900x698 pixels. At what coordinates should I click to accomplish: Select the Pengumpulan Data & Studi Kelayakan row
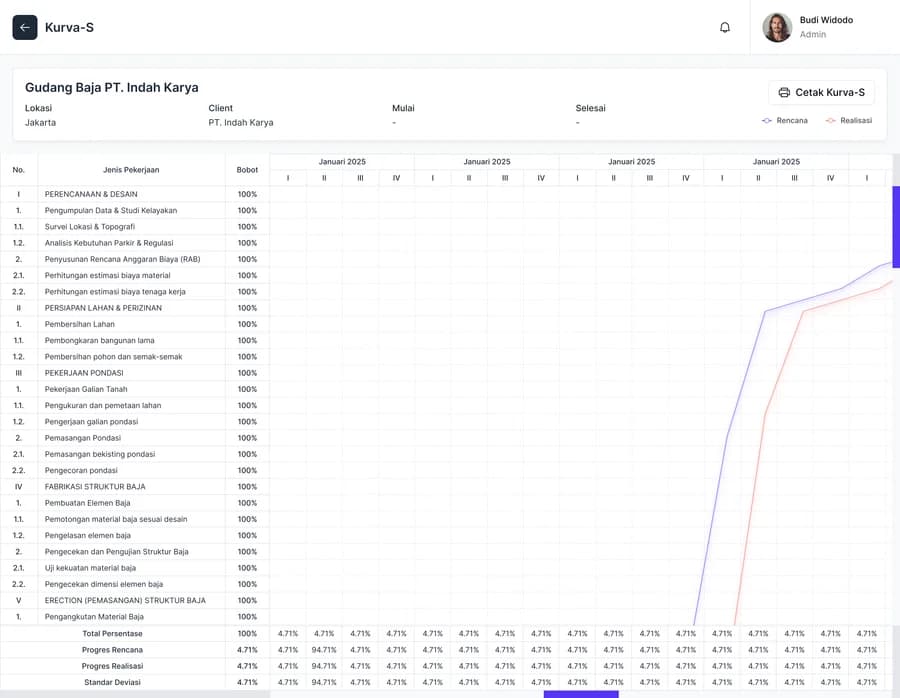pyautogui.click(x=135, y=211)
